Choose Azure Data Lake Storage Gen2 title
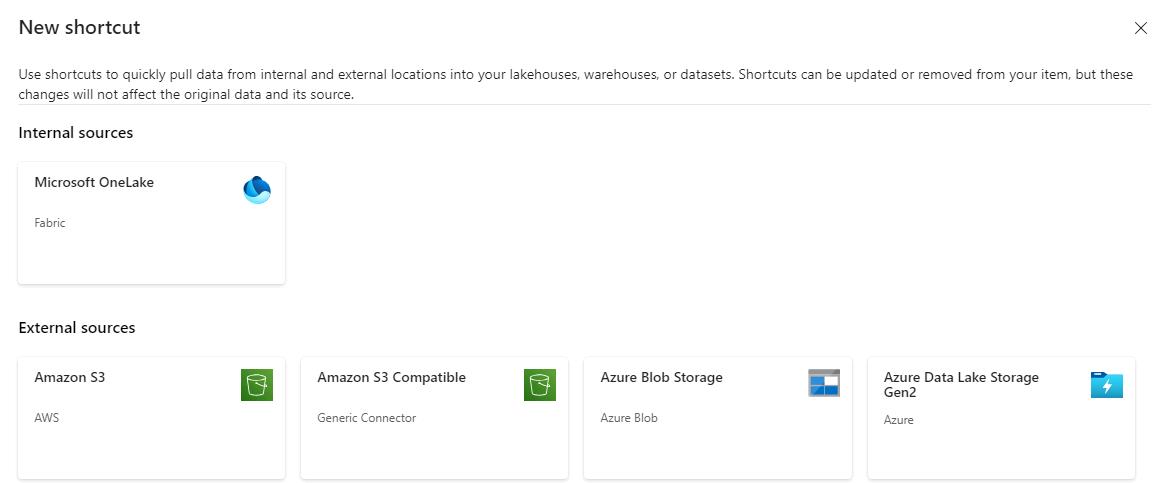This screenshot has height=483, width=1154. tap(961, 385)
